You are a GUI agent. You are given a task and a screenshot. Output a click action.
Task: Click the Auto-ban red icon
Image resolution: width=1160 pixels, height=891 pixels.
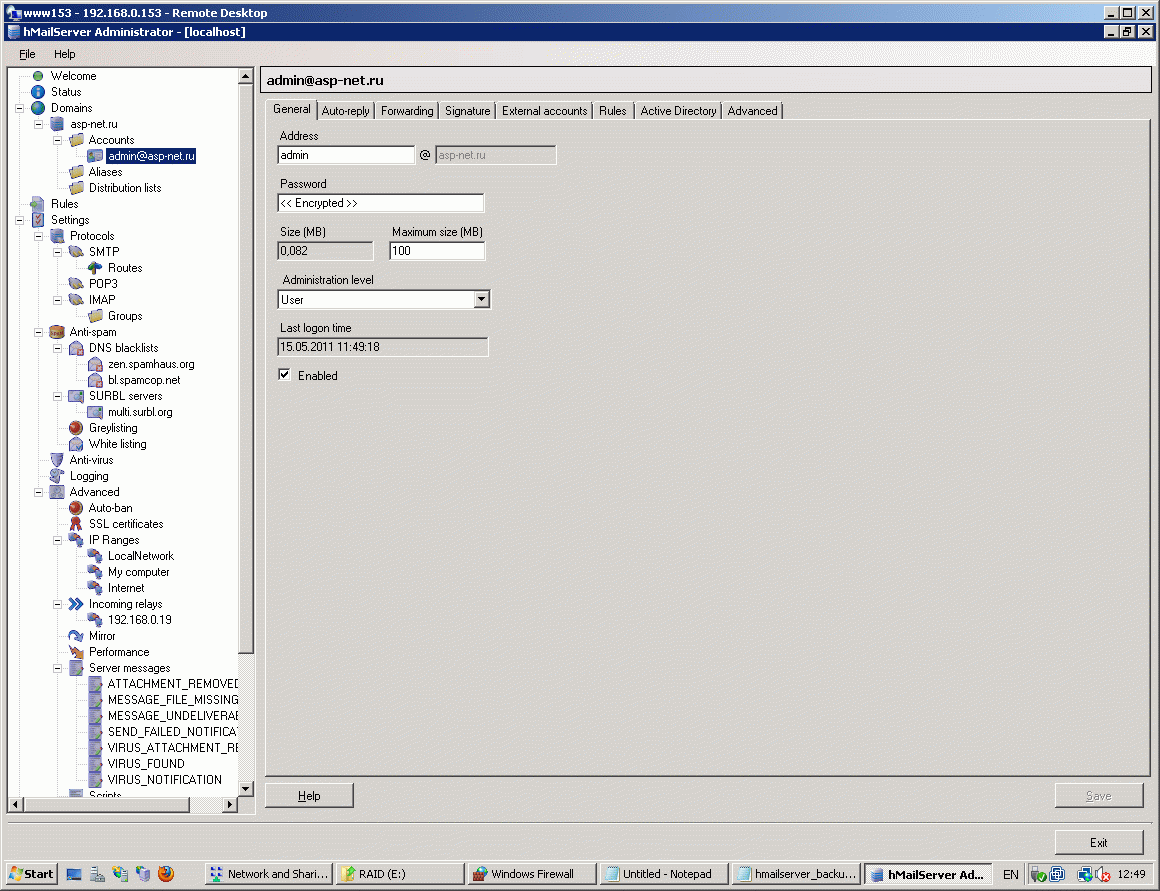75,508
